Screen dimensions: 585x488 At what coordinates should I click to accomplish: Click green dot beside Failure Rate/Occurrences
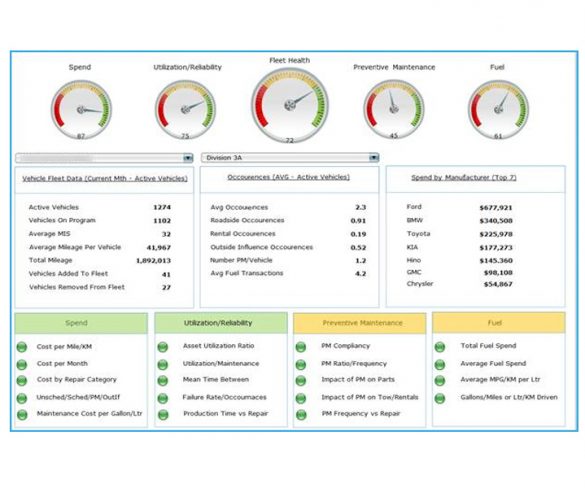pyautogui.click(x=163, y=398)
